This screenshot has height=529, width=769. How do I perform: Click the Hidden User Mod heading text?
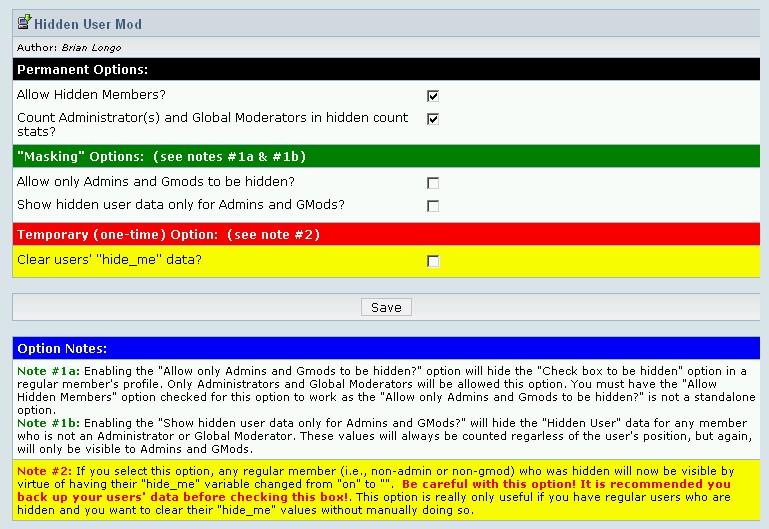(x=88, y=24)
